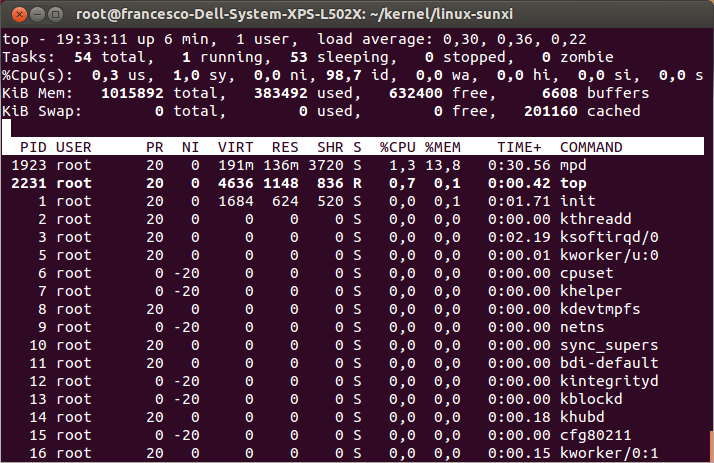Click the init process command
Screen dimensions: 714x463
pyautogui.click(x=577, y=201)
